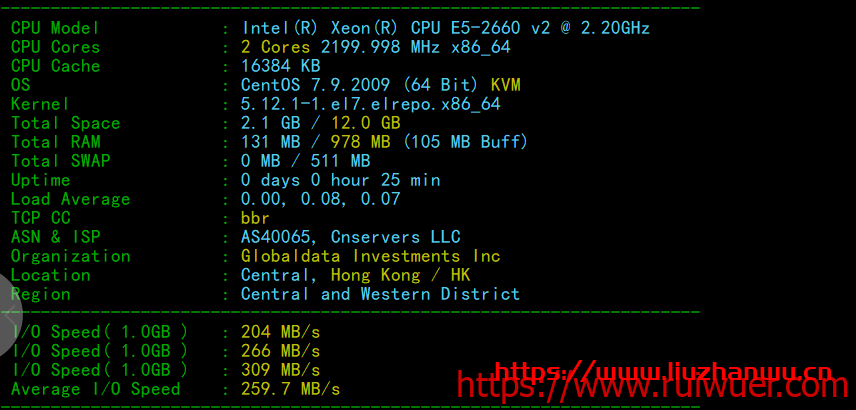Click the 16384 KB CPU Cache value
The image size is (856, 410).
click(x=281, y=66)
